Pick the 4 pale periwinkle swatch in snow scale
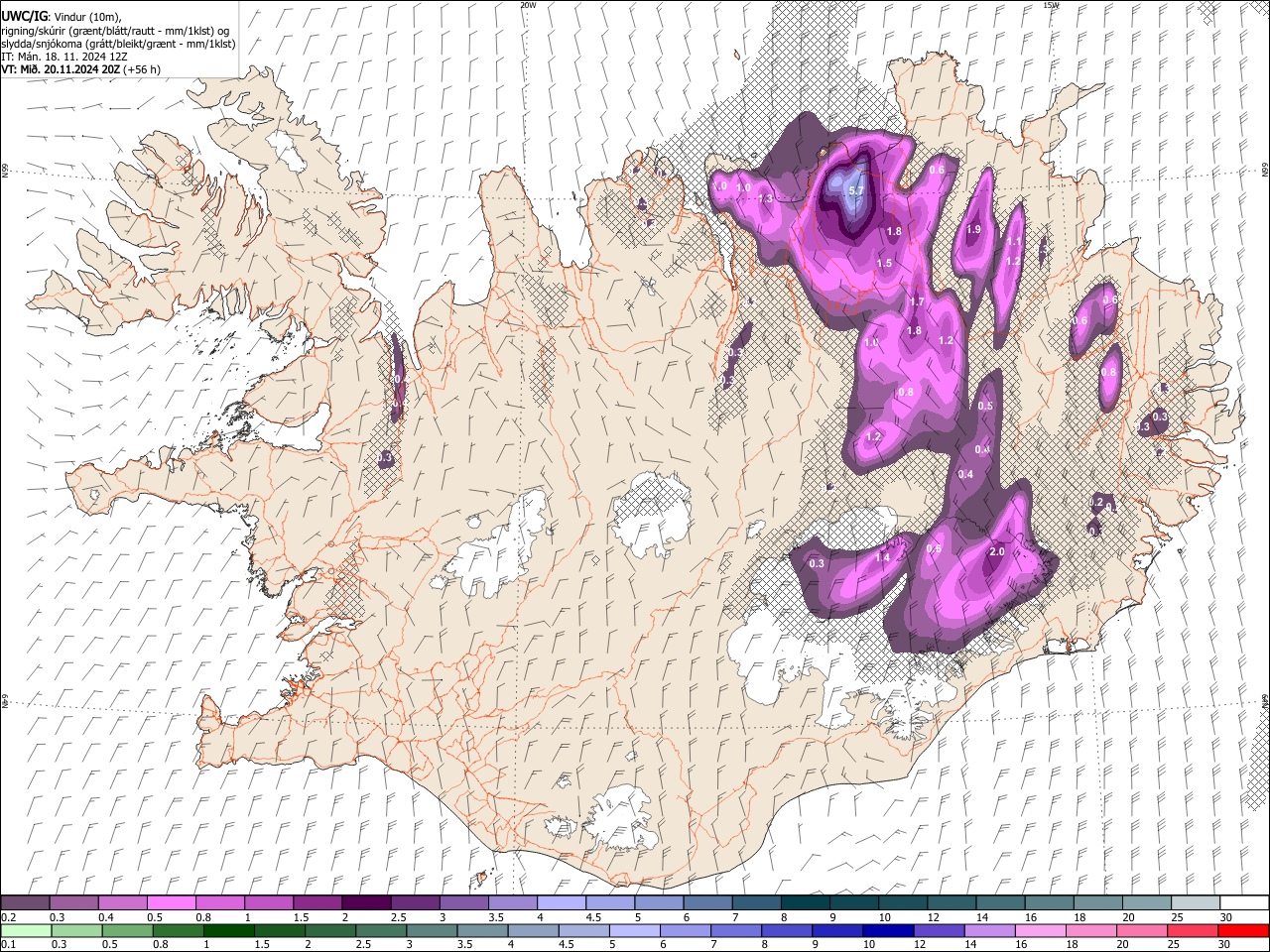1270x952 pixels. click(x=563, y=903)
